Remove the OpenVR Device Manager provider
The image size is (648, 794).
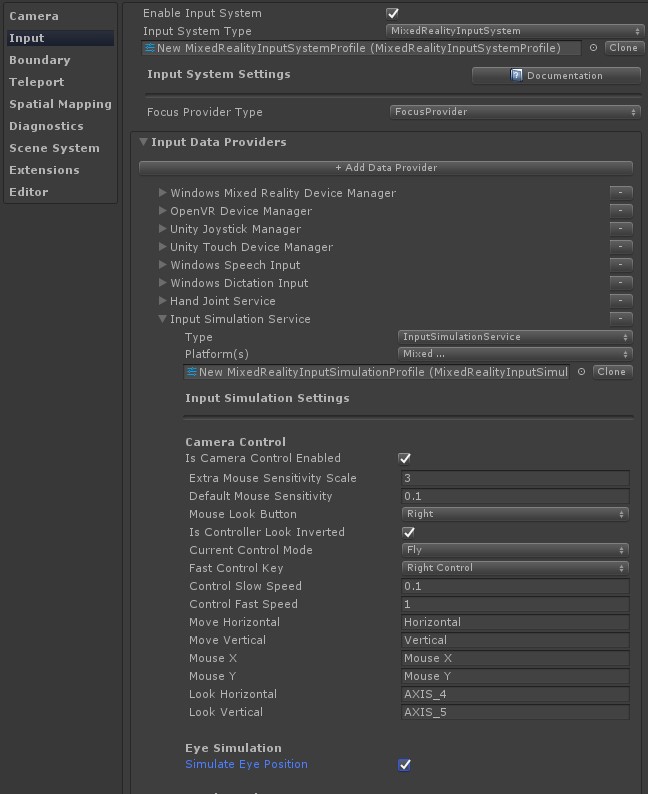click(620, 211)
